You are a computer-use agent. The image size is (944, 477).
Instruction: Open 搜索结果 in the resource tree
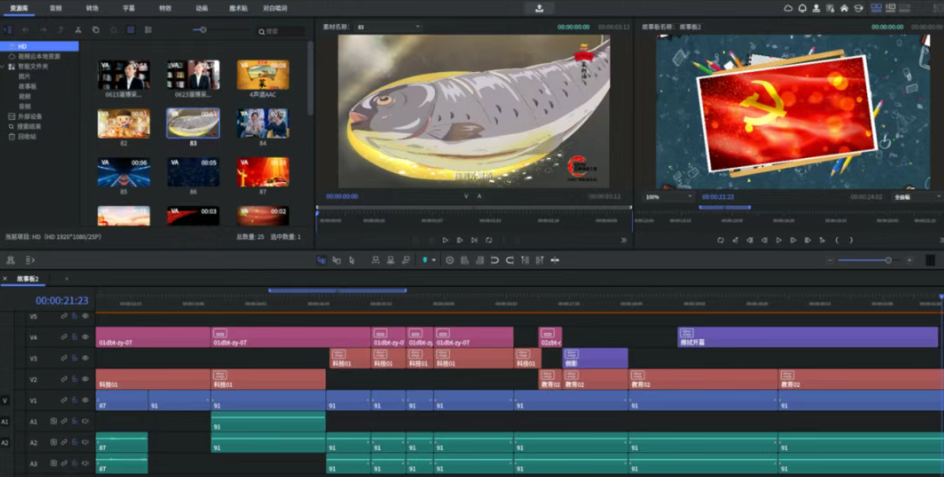(30, 126)
